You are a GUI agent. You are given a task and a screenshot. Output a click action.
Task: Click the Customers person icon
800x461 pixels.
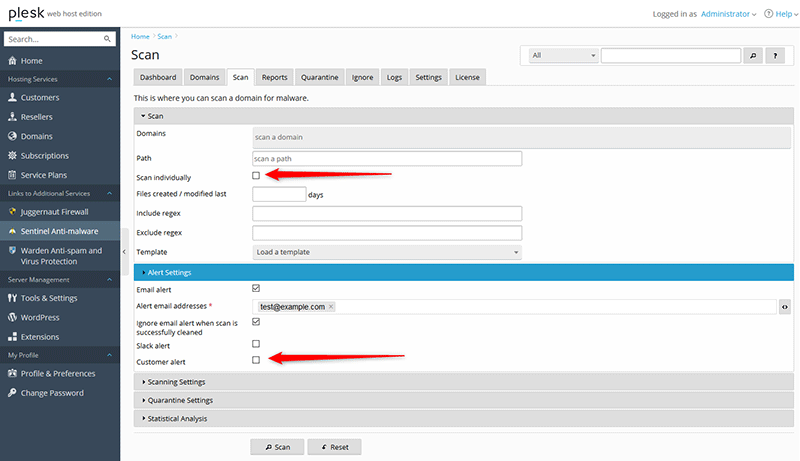pos(12,97)
